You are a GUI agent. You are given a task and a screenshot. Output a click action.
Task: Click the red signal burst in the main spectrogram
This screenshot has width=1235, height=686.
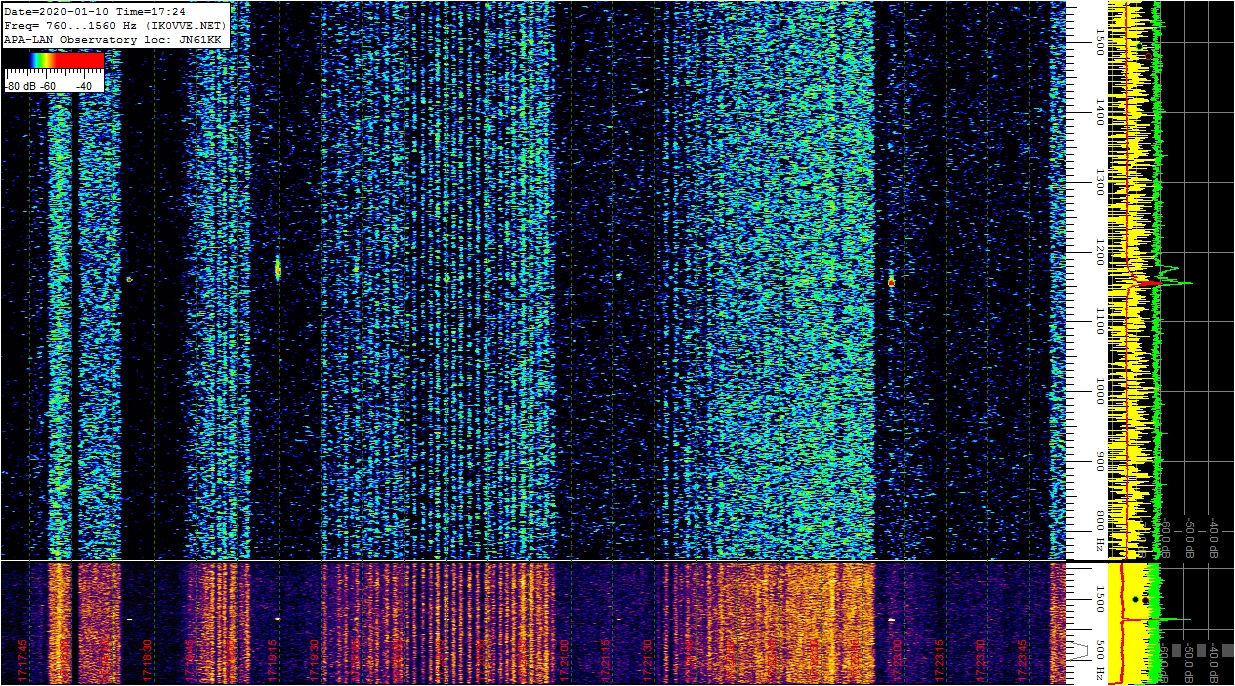click(891, 283)
